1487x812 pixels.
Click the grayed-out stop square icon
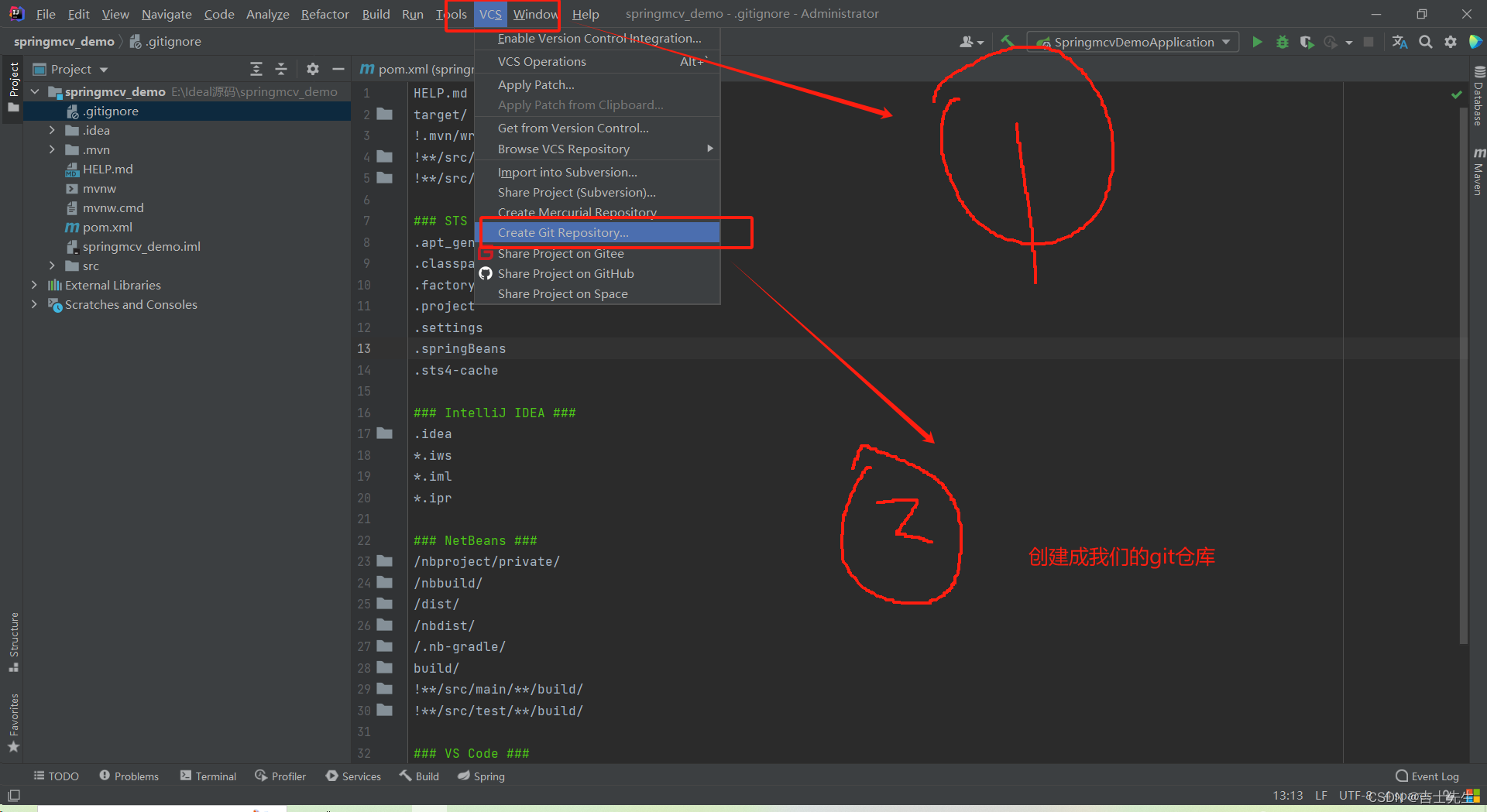1369,42
